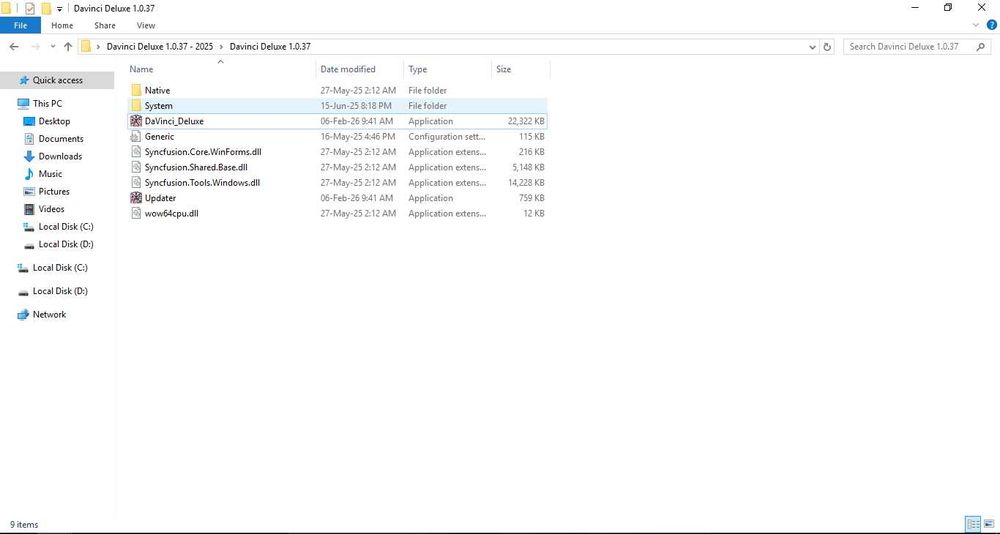Select the Generic configuration file icon

[x=135, y=137]
